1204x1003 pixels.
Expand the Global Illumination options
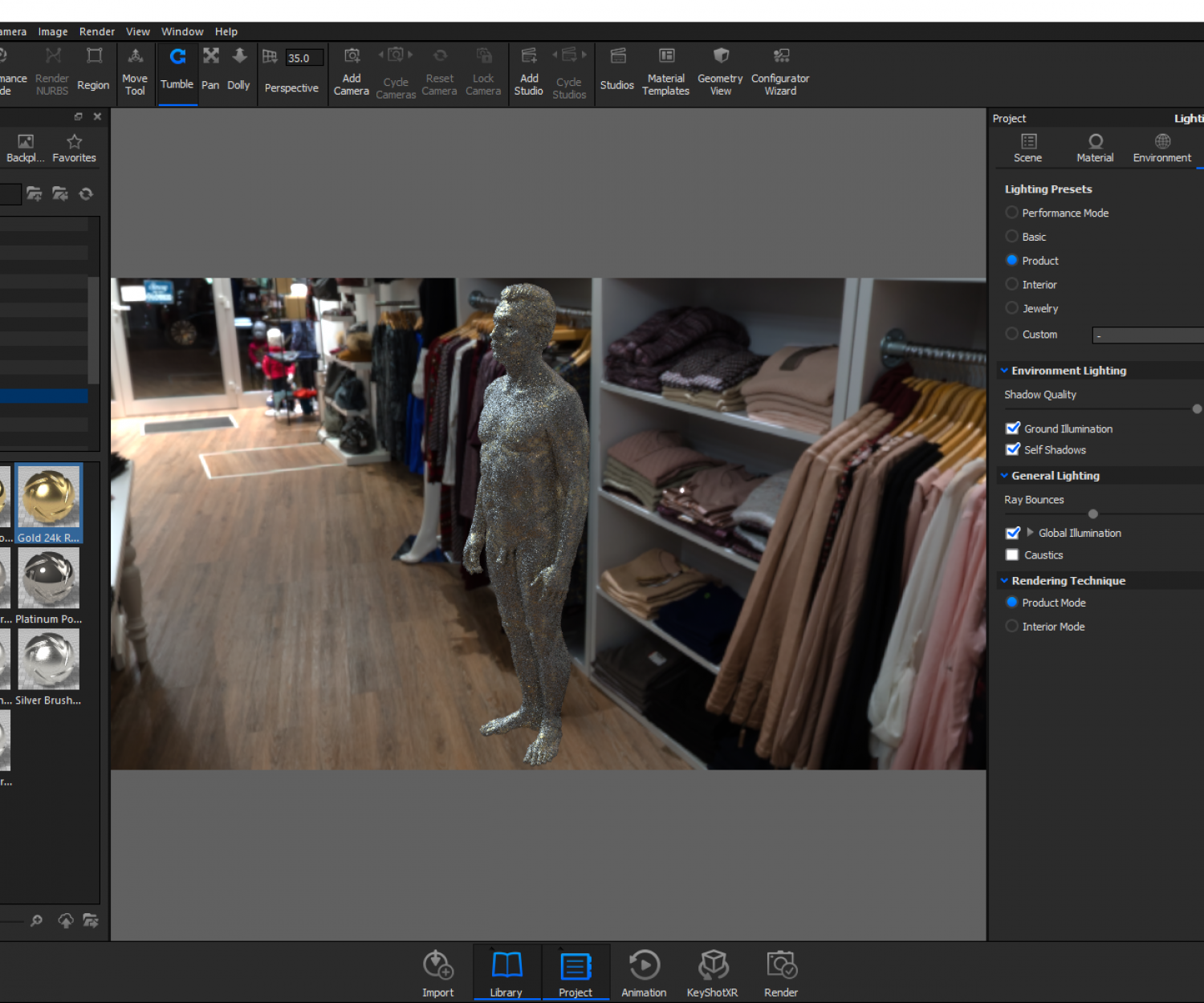(x=1030, y=532)
